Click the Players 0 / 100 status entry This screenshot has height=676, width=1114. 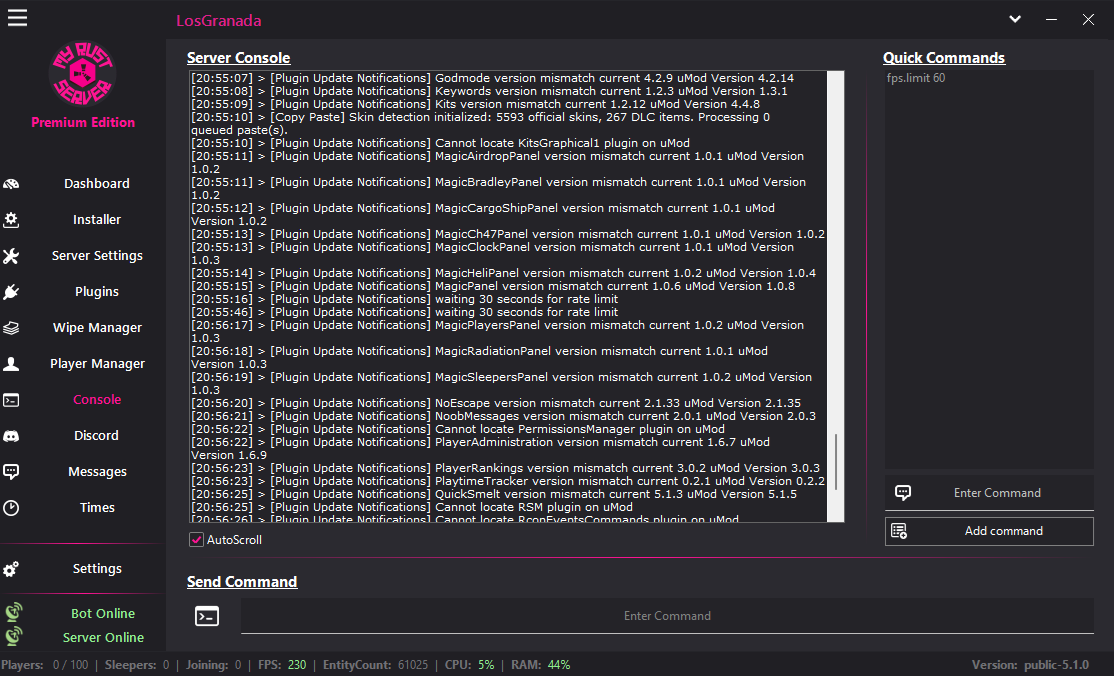pyautogui.click(x=44, y=665)
